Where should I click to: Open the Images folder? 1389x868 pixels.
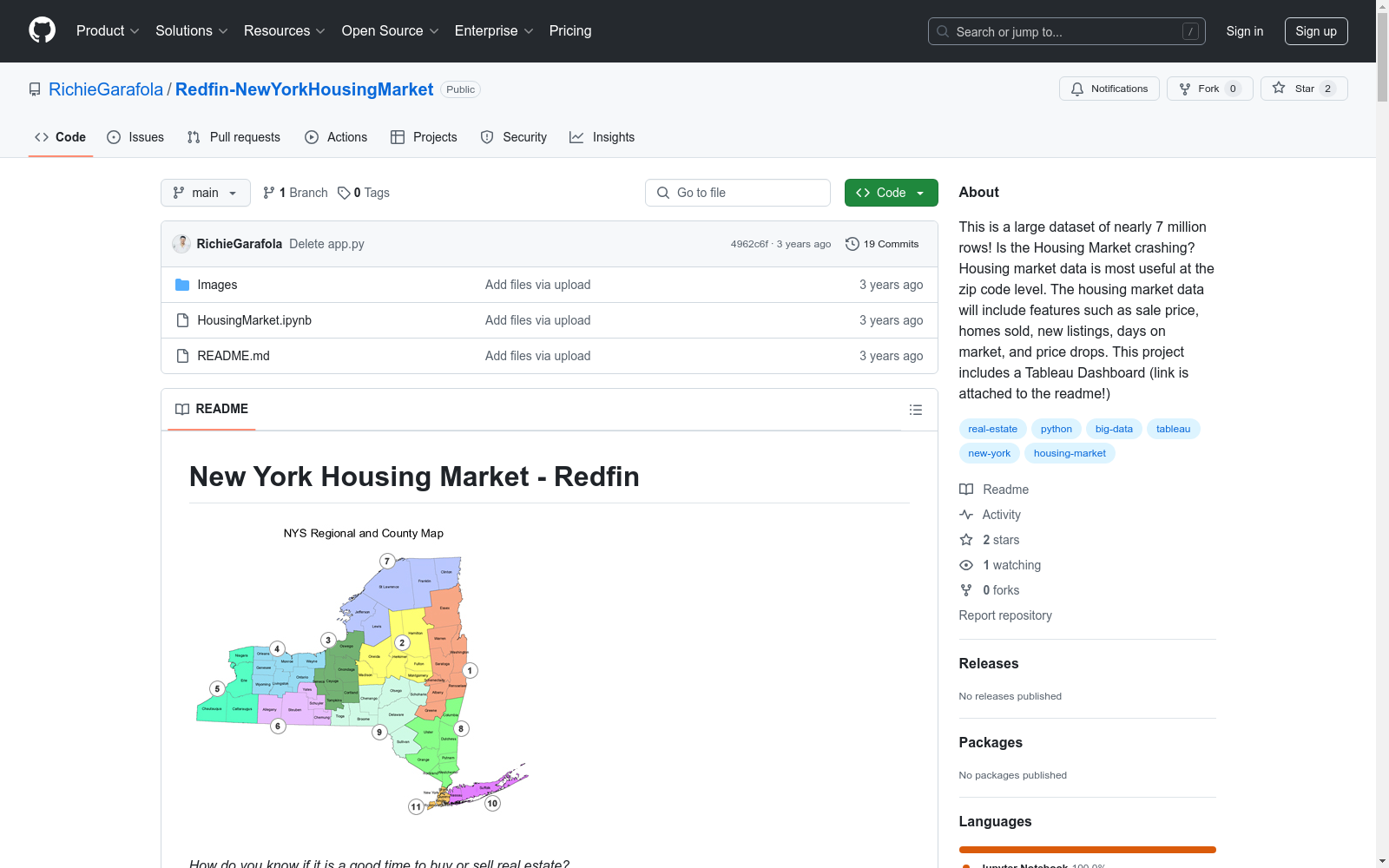(x=217, y=285)
